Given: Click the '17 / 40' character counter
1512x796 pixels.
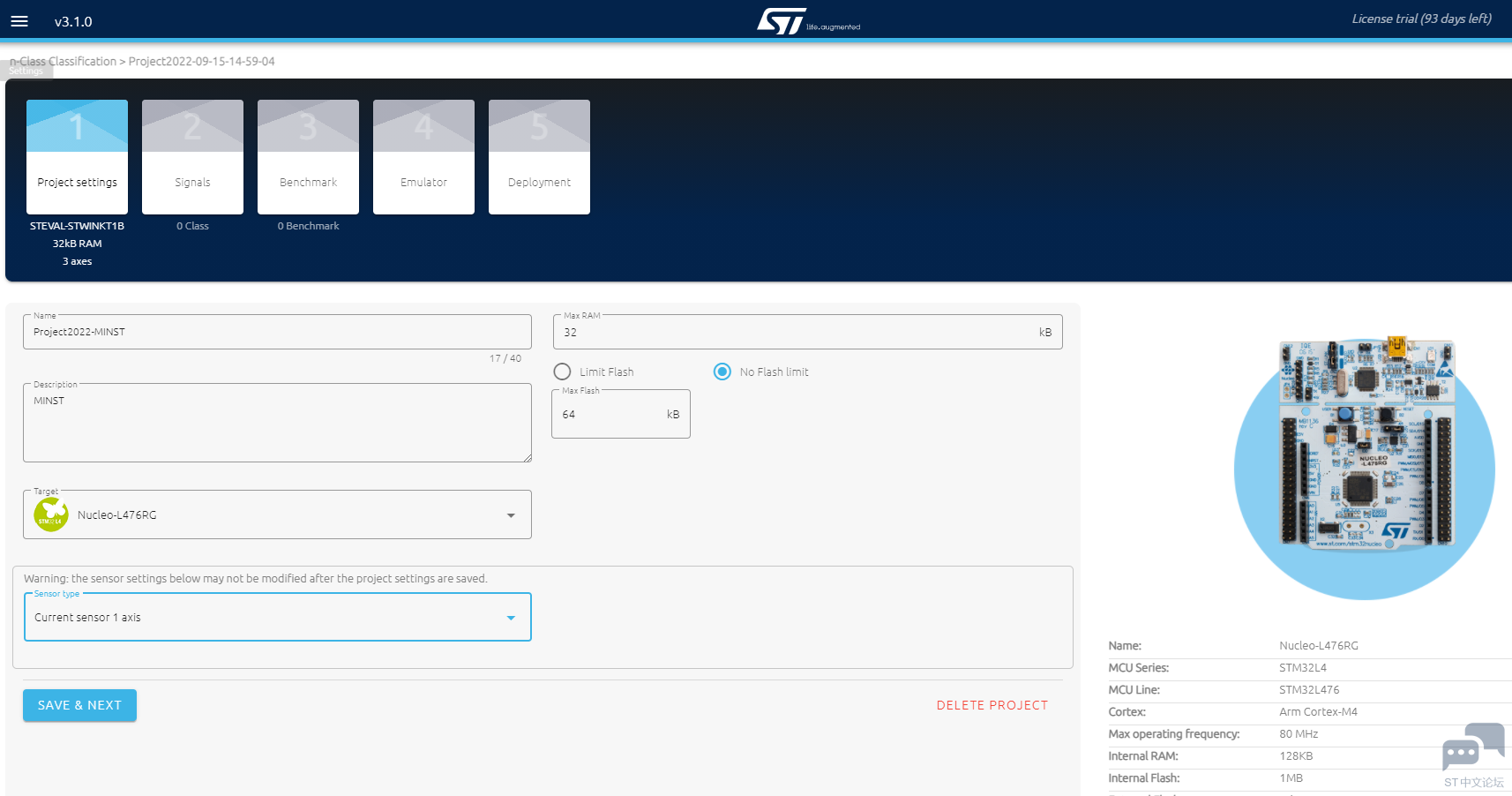Looking at the screenshot, I should coord(505,358).
